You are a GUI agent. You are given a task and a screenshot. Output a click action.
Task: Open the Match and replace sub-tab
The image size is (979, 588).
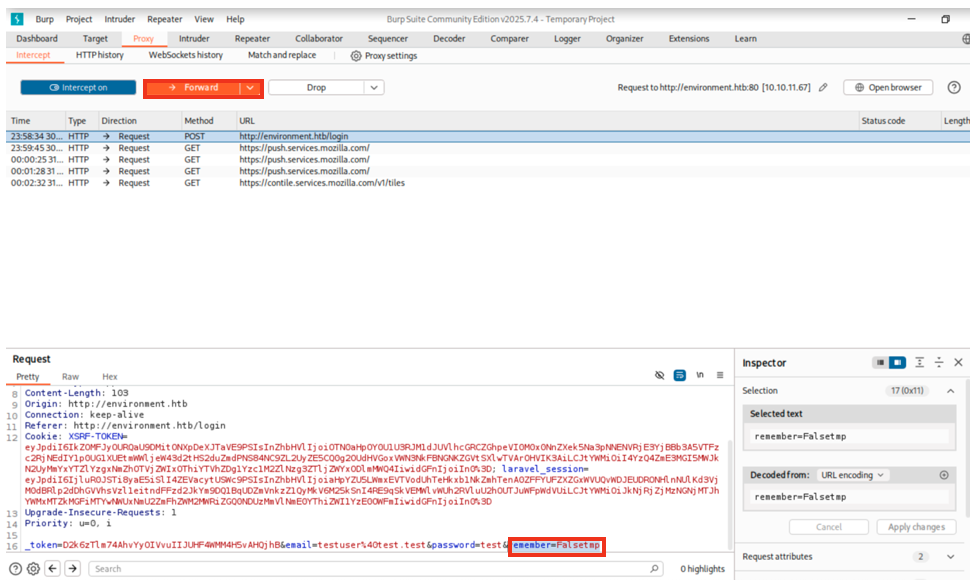(282, 55)
